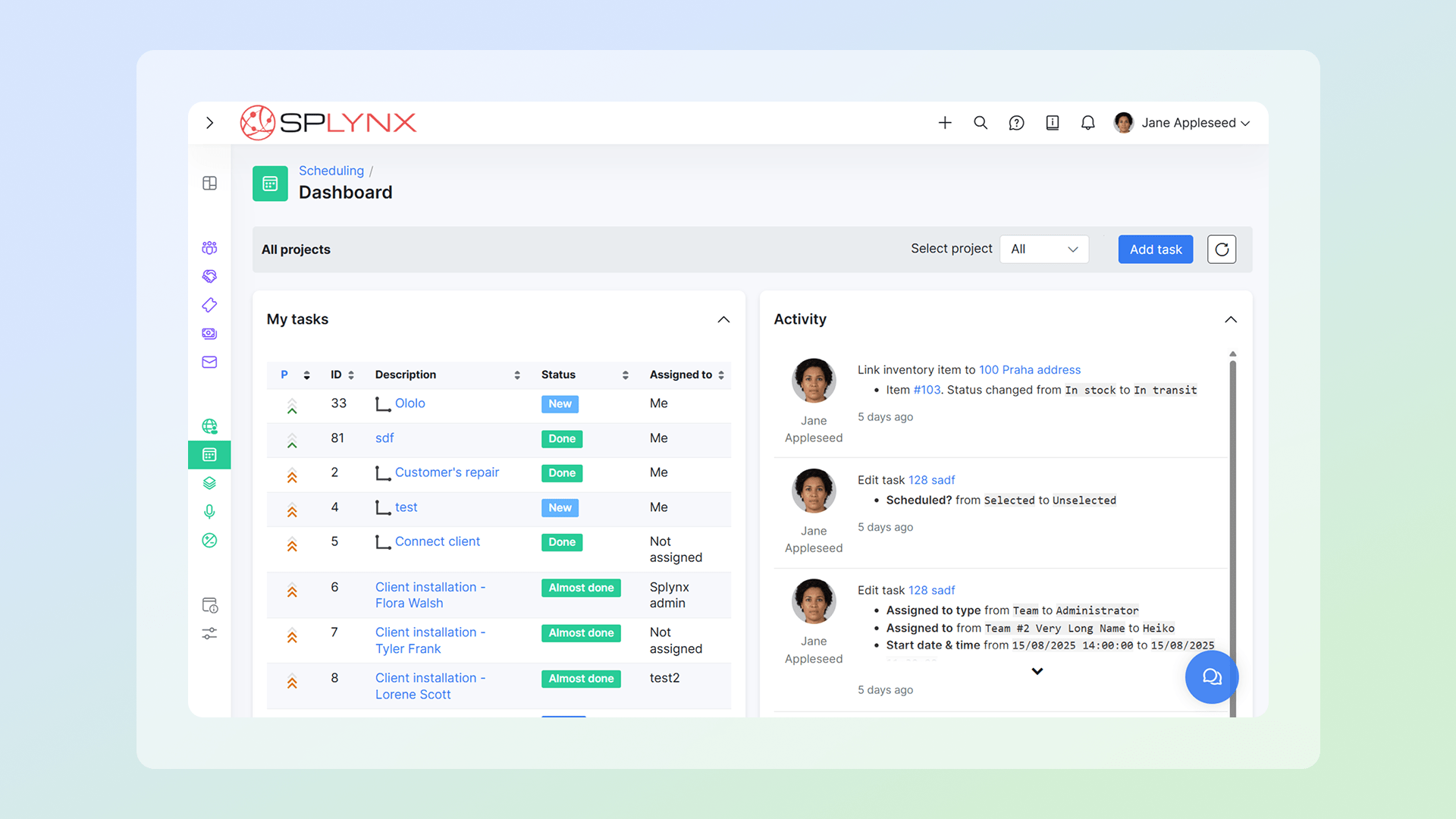This screenshot has width=1456, height=819.
Task: Click the Add task button
Action: point(1155,249)
